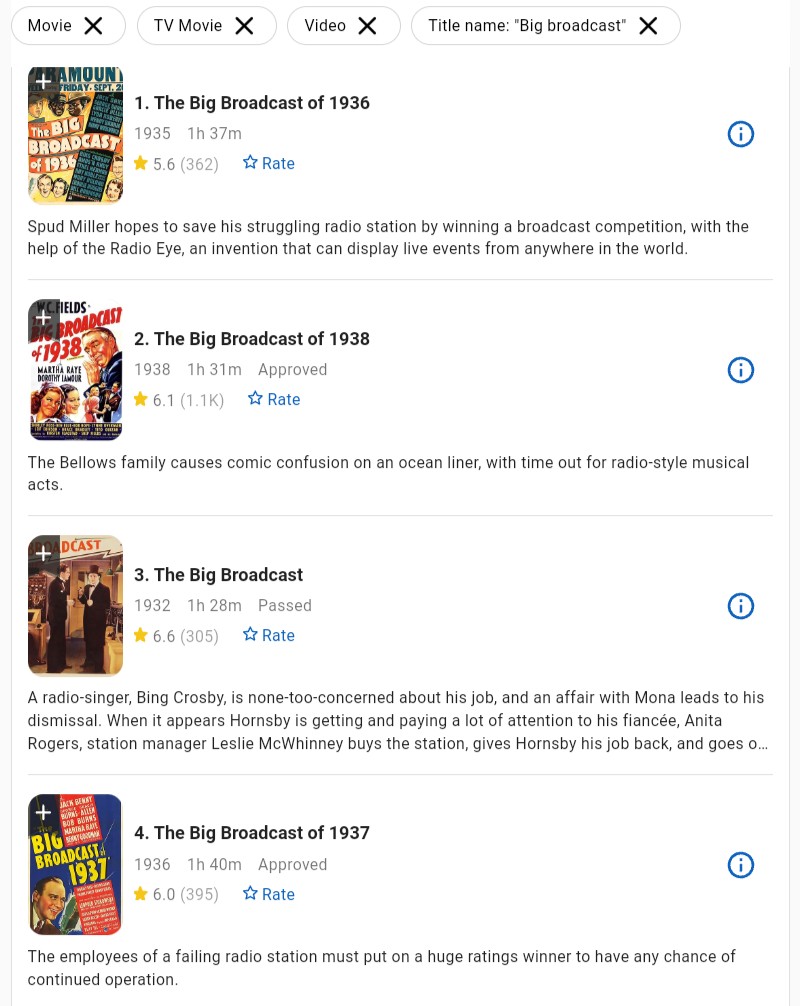Rate The Big Broadcast of 1938
This screenshot has width=800, height=1006.
pos(274,399)
